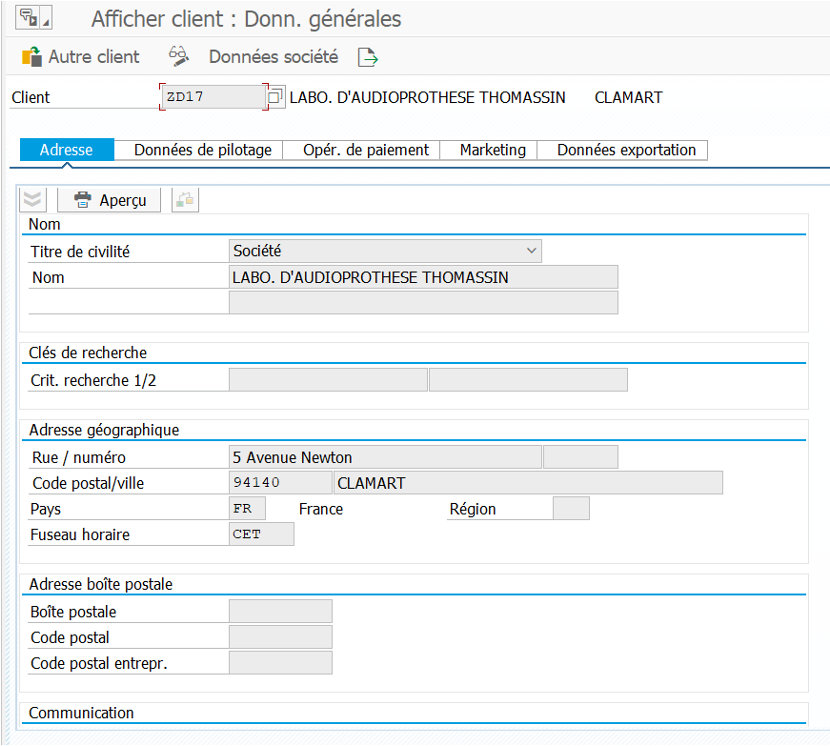Open the Titre de civilité dropdown
The width and height of the screenshot is (830, 746).
click(x=531, y=251)
